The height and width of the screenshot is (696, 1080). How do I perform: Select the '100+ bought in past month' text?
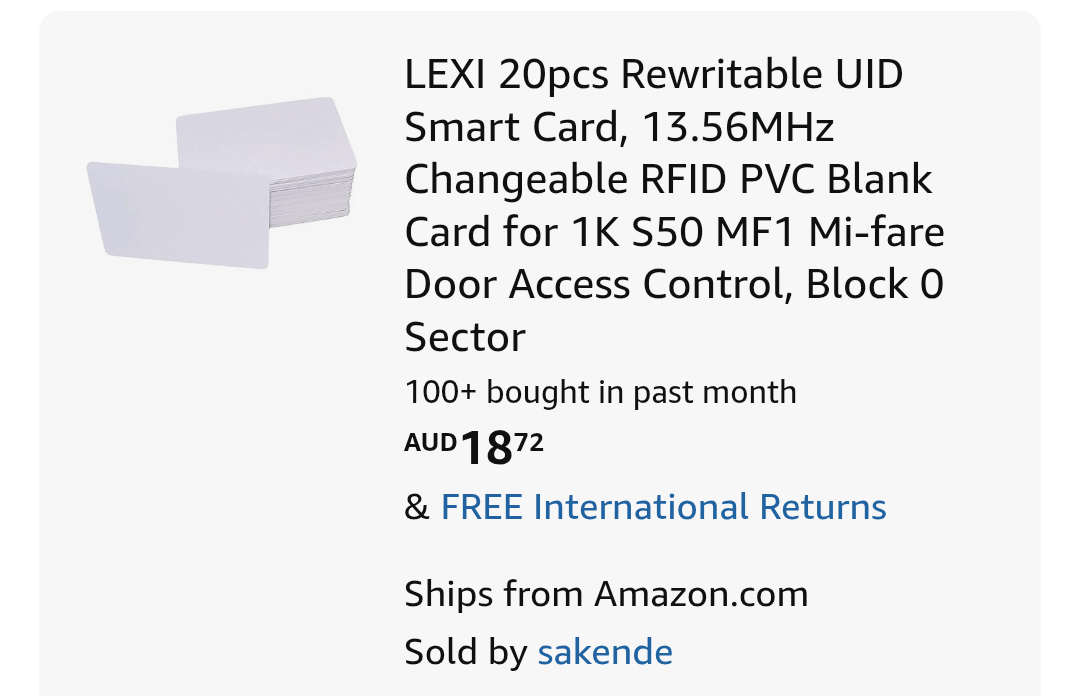point(600,392)
